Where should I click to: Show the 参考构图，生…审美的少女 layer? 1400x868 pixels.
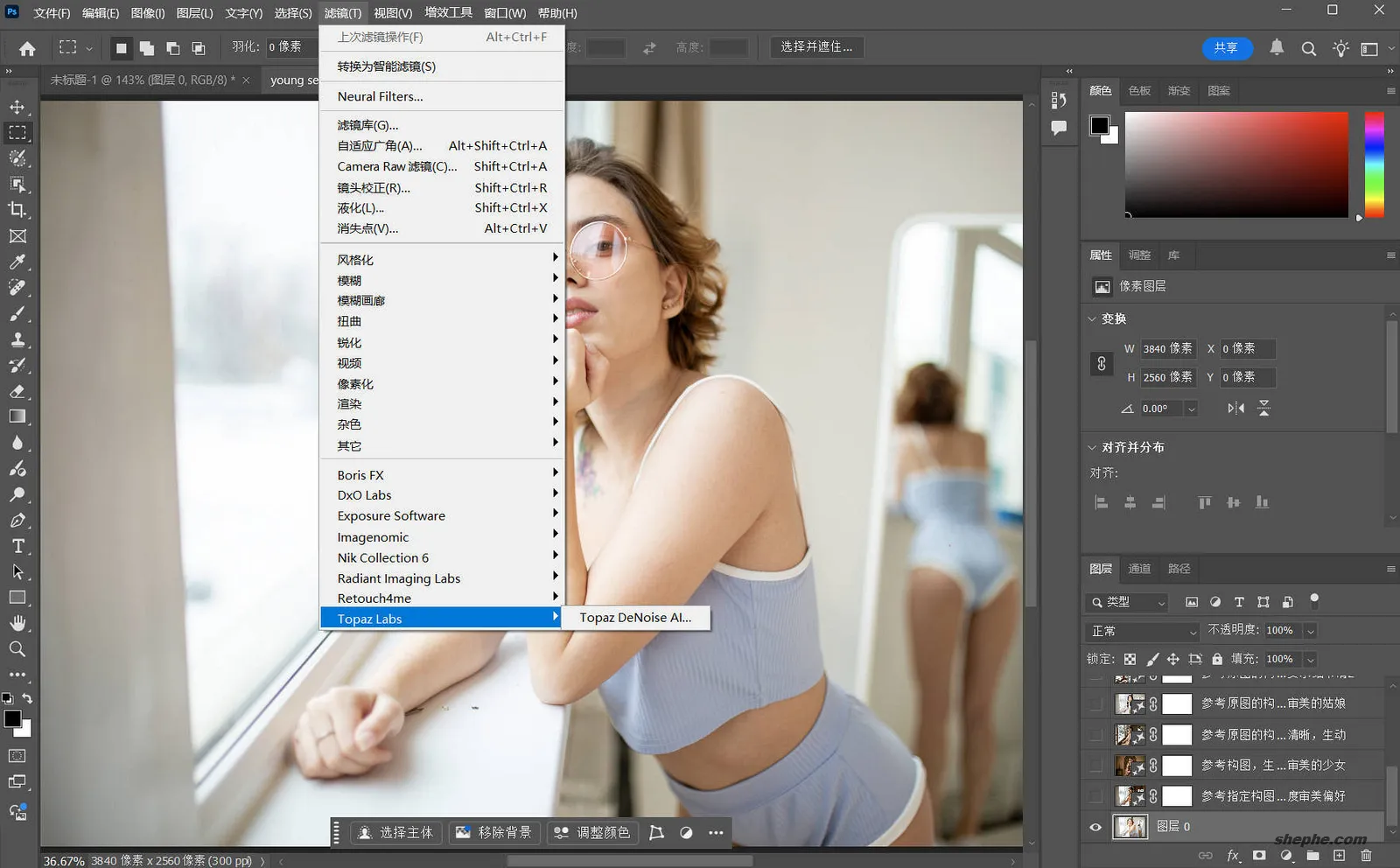[1095, 766]
